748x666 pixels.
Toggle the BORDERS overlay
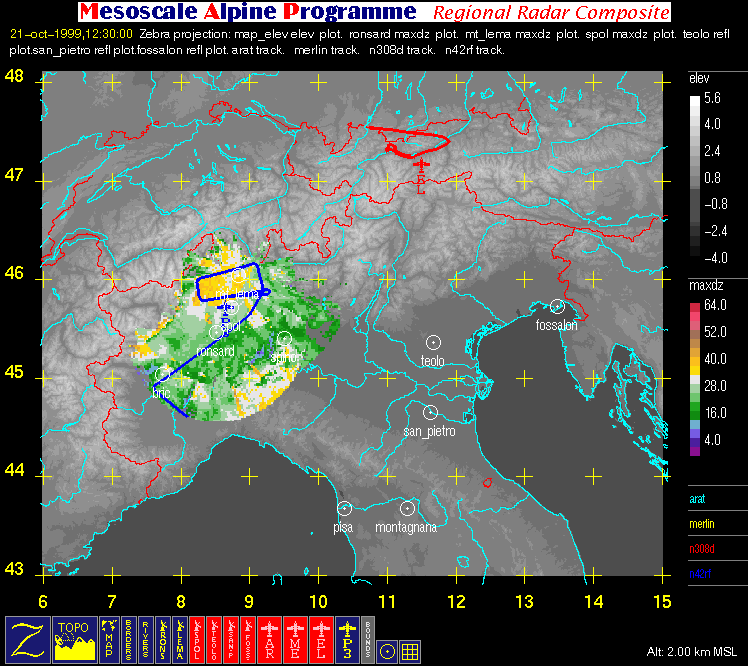pos(130,637)
